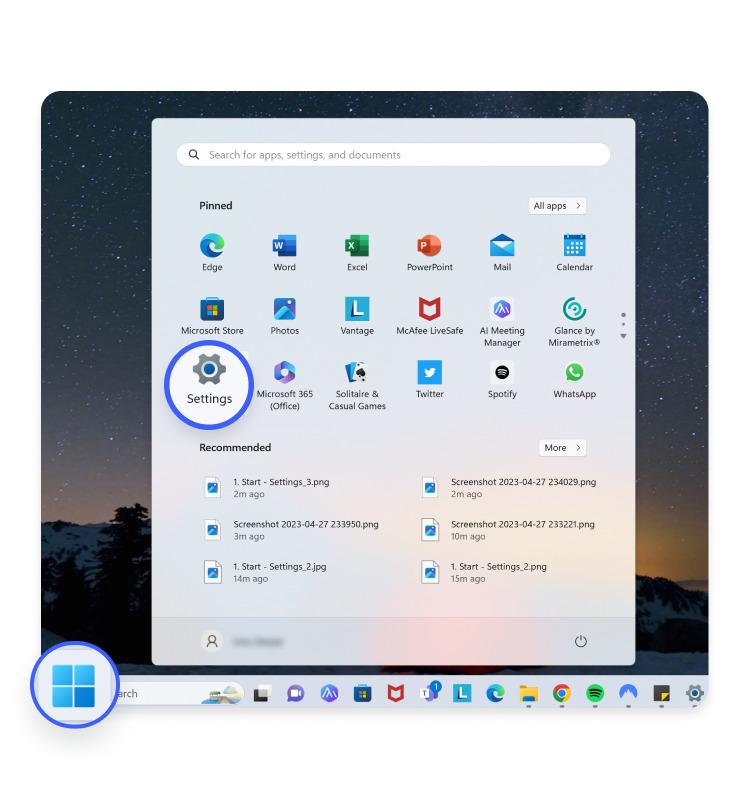Screen dimensions: 750x800
Task: Open Chat on the taskbar
Action: [x=295, y=694]
